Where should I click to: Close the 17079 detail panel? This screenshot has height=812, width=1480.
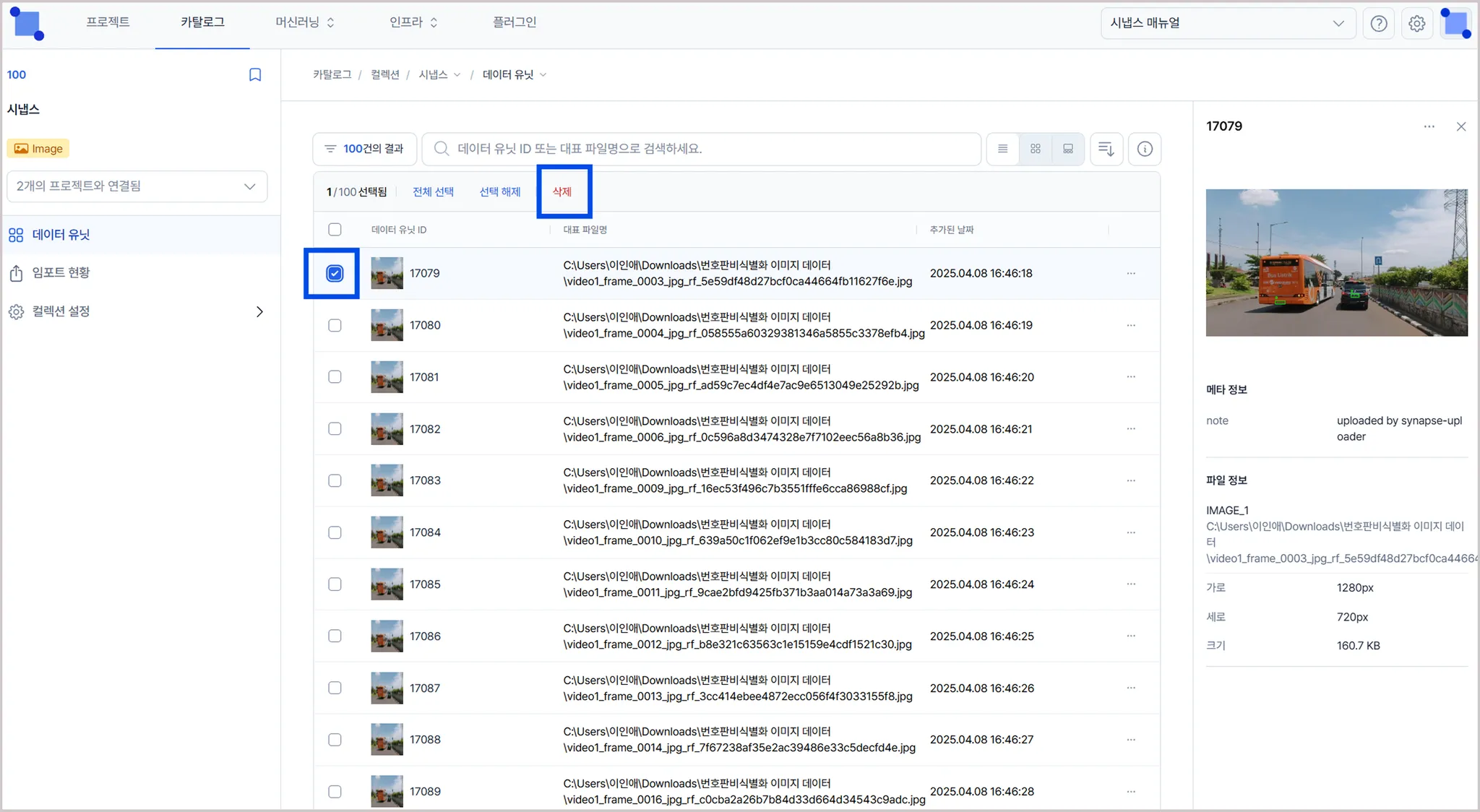[1461, 126]
